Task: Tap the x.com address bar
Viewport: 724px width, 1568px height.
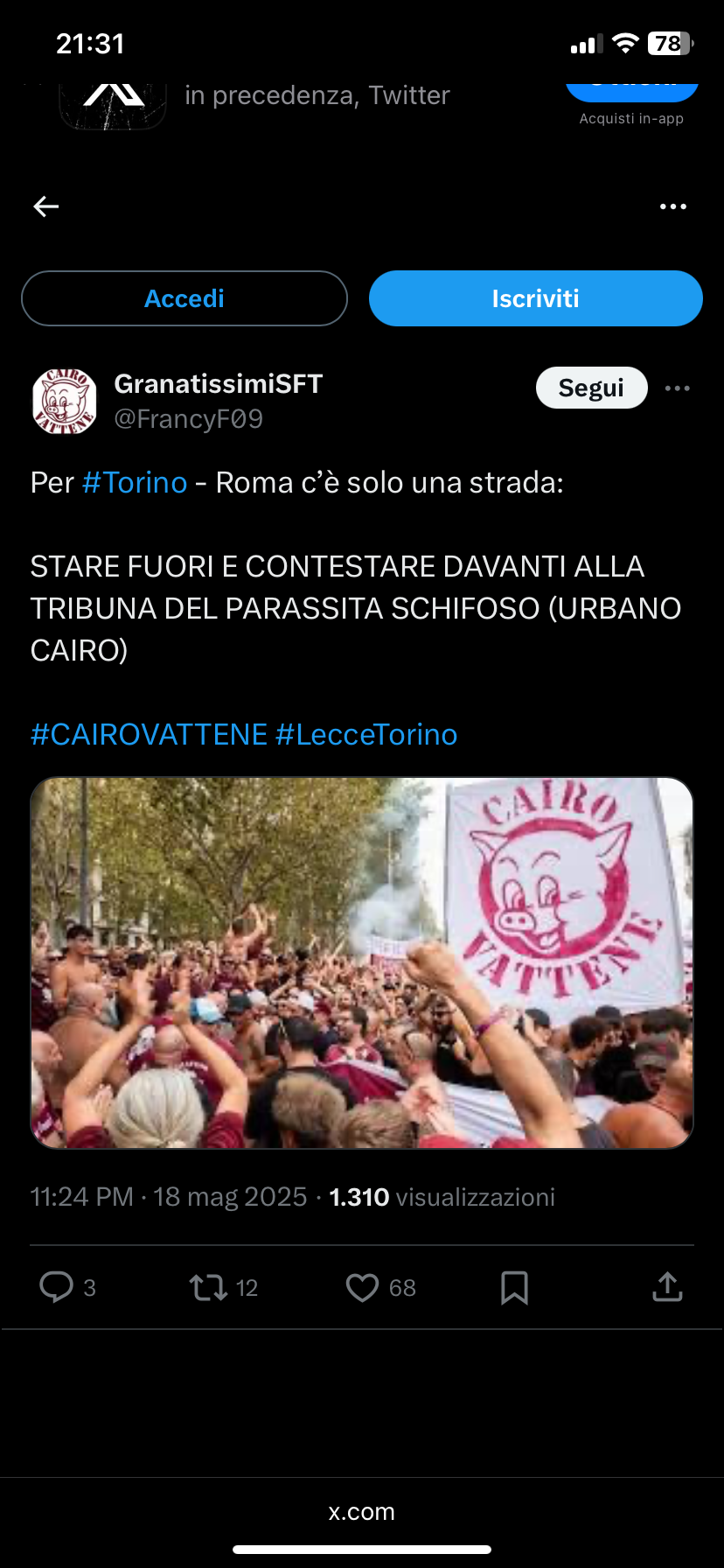Action: coord(362,1511)
